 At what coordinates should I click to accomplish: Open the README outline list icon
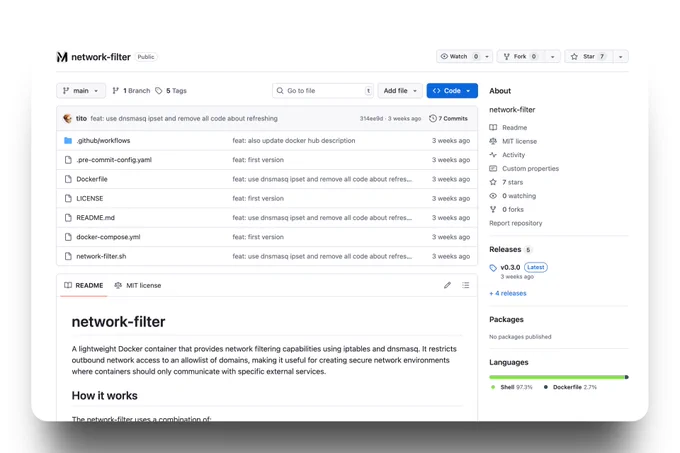point(465,285)
